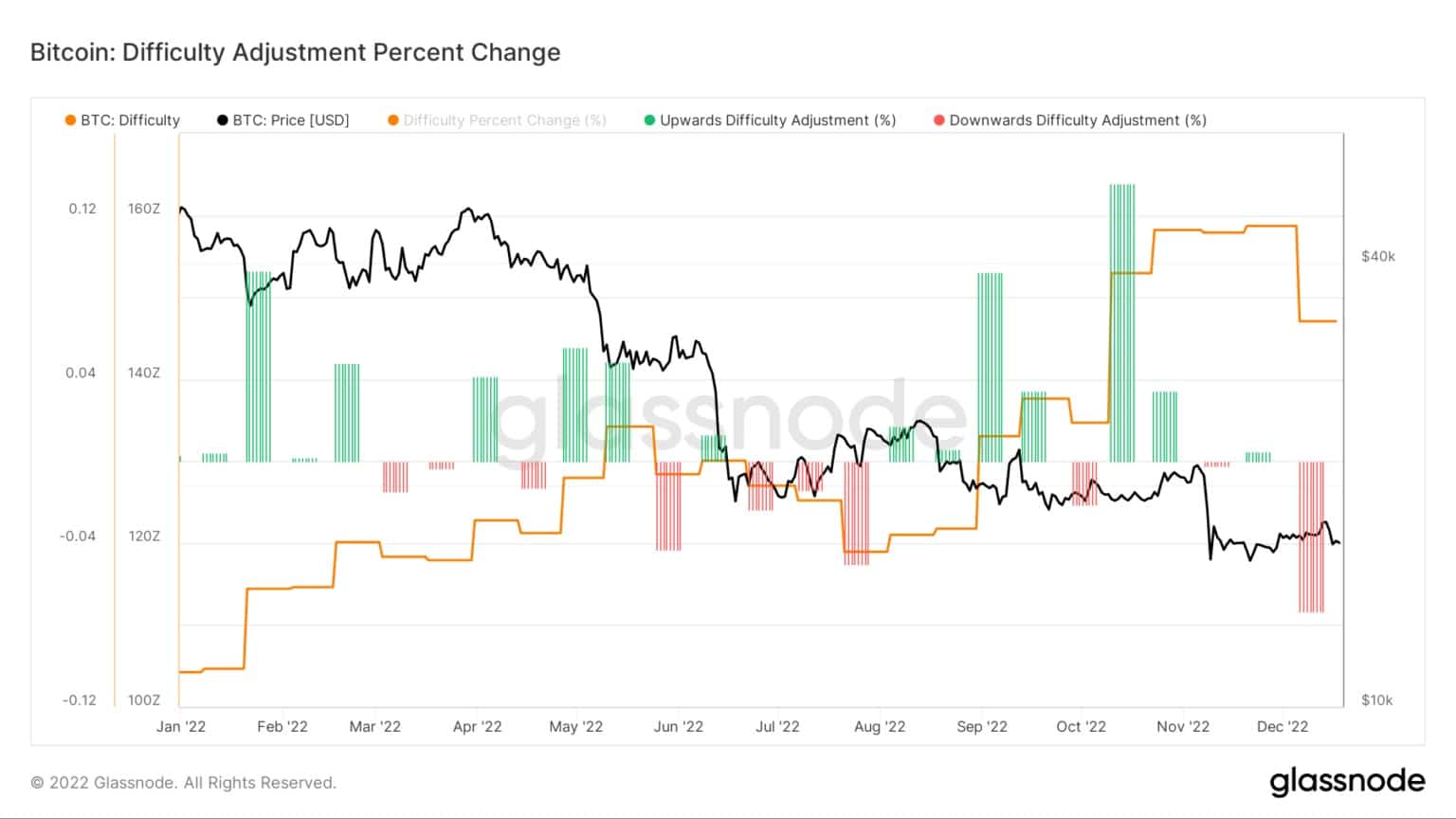Click the large red bar in December

pos(1311,537)
